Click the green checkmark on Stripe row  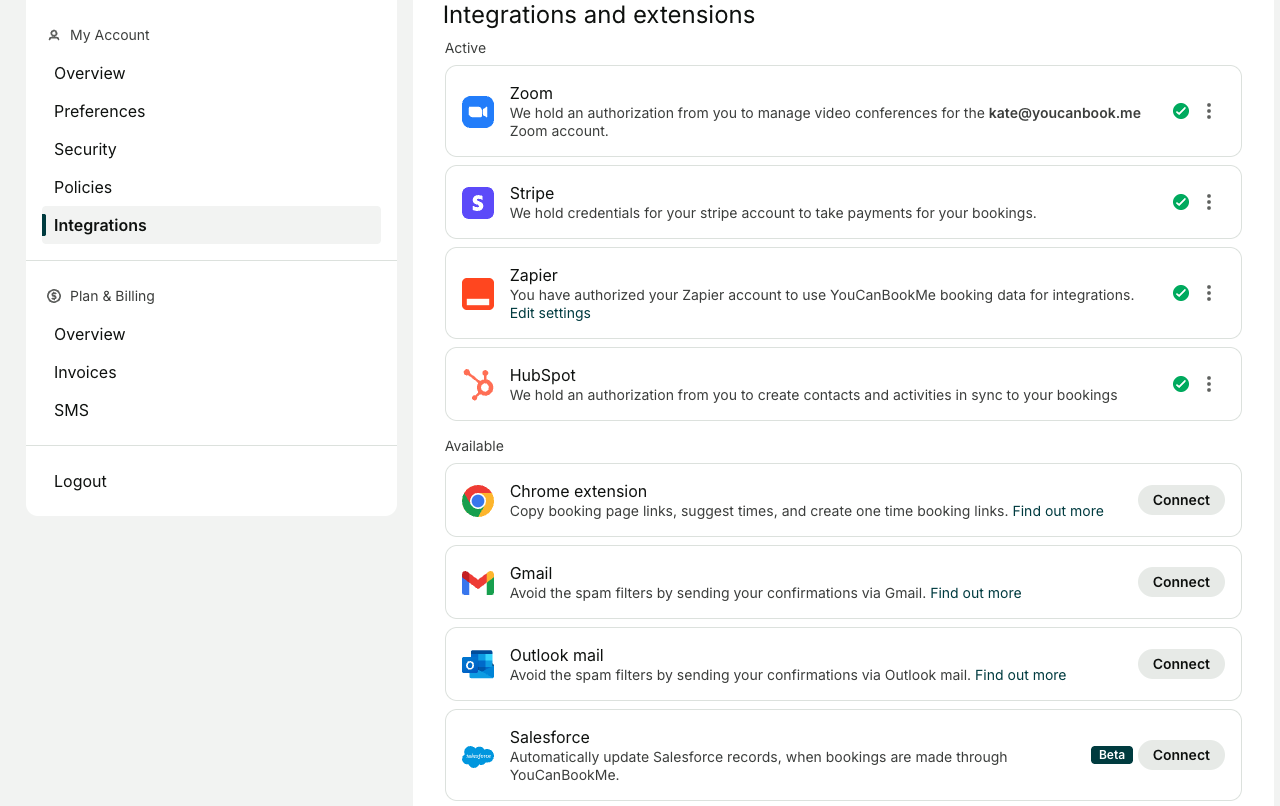click(x=1181, y=202)
